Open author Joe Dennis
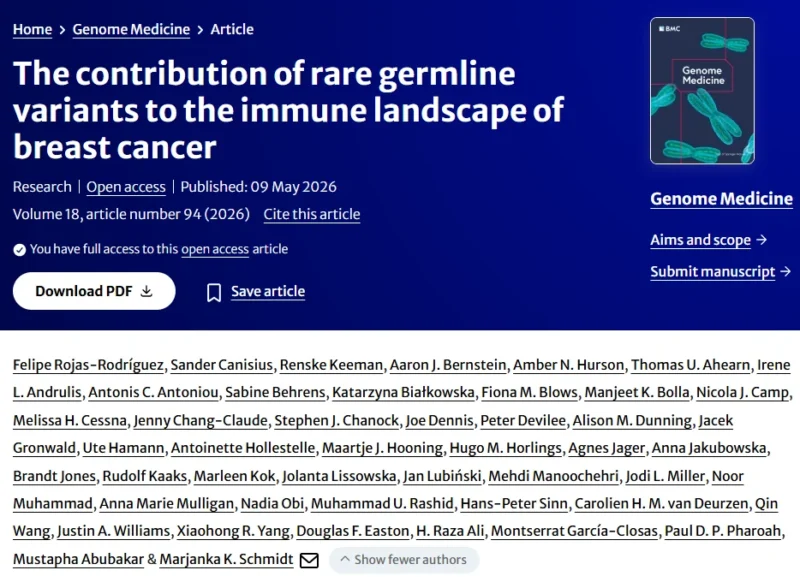The image size is (800, 582). point(440,421)
